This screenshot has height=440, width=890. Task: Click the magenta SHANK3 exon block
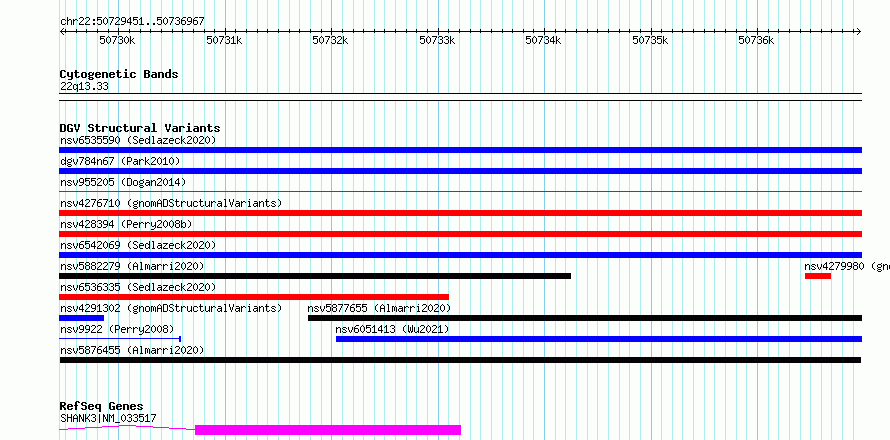[x=328, y=430]
